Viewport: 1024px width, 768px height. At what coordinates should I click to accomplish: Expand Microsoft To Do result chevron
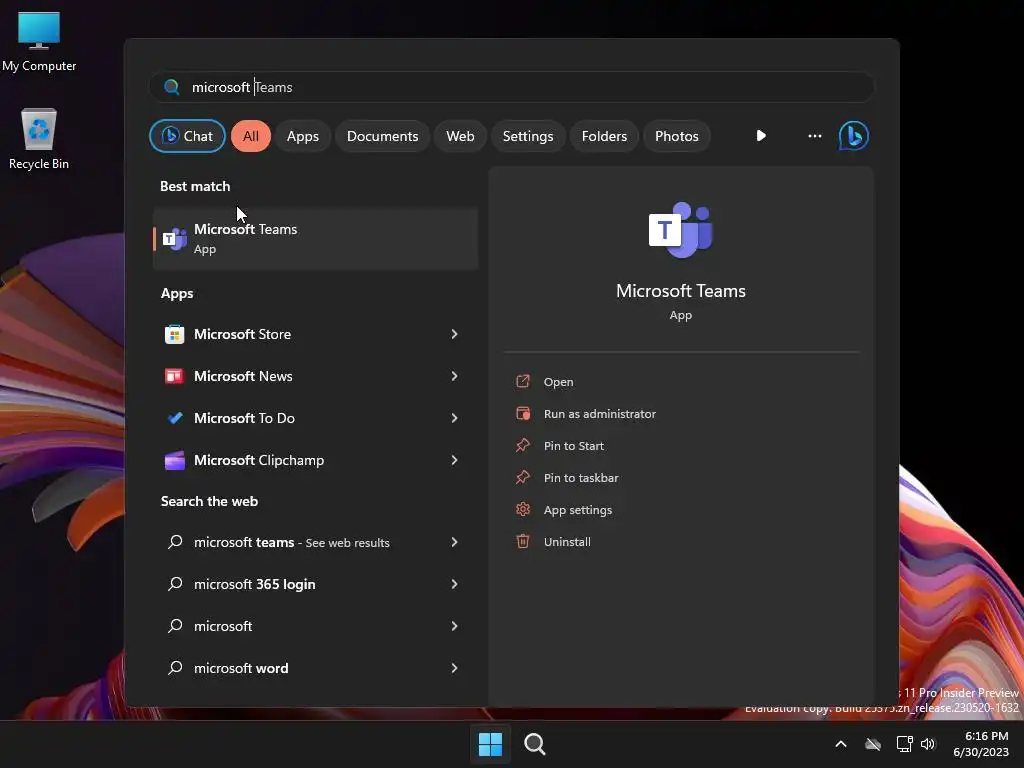click(x=455, y=418)
